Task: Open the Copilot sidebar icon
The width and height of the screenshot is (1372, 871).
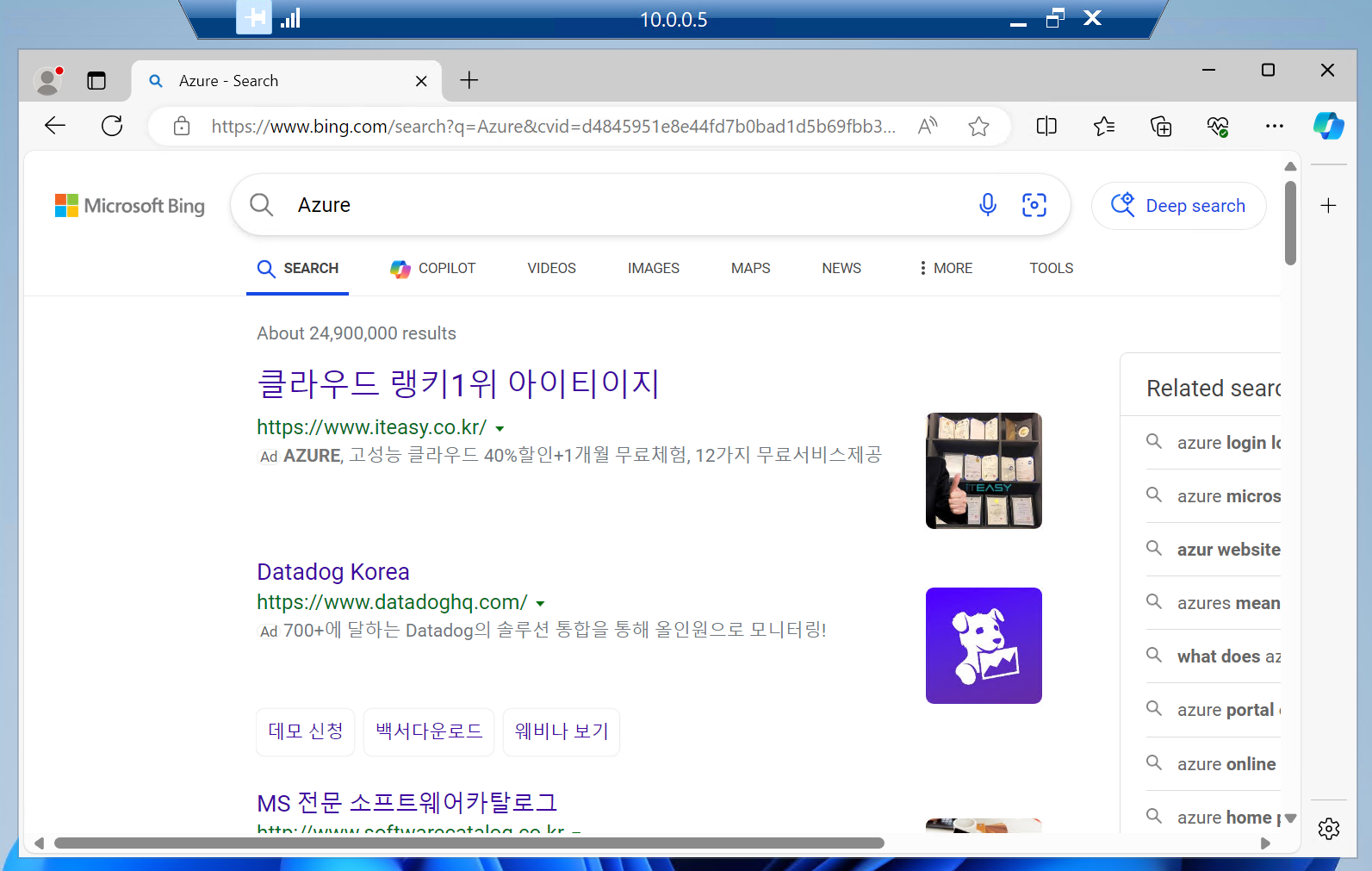Action: (1329, 126)
